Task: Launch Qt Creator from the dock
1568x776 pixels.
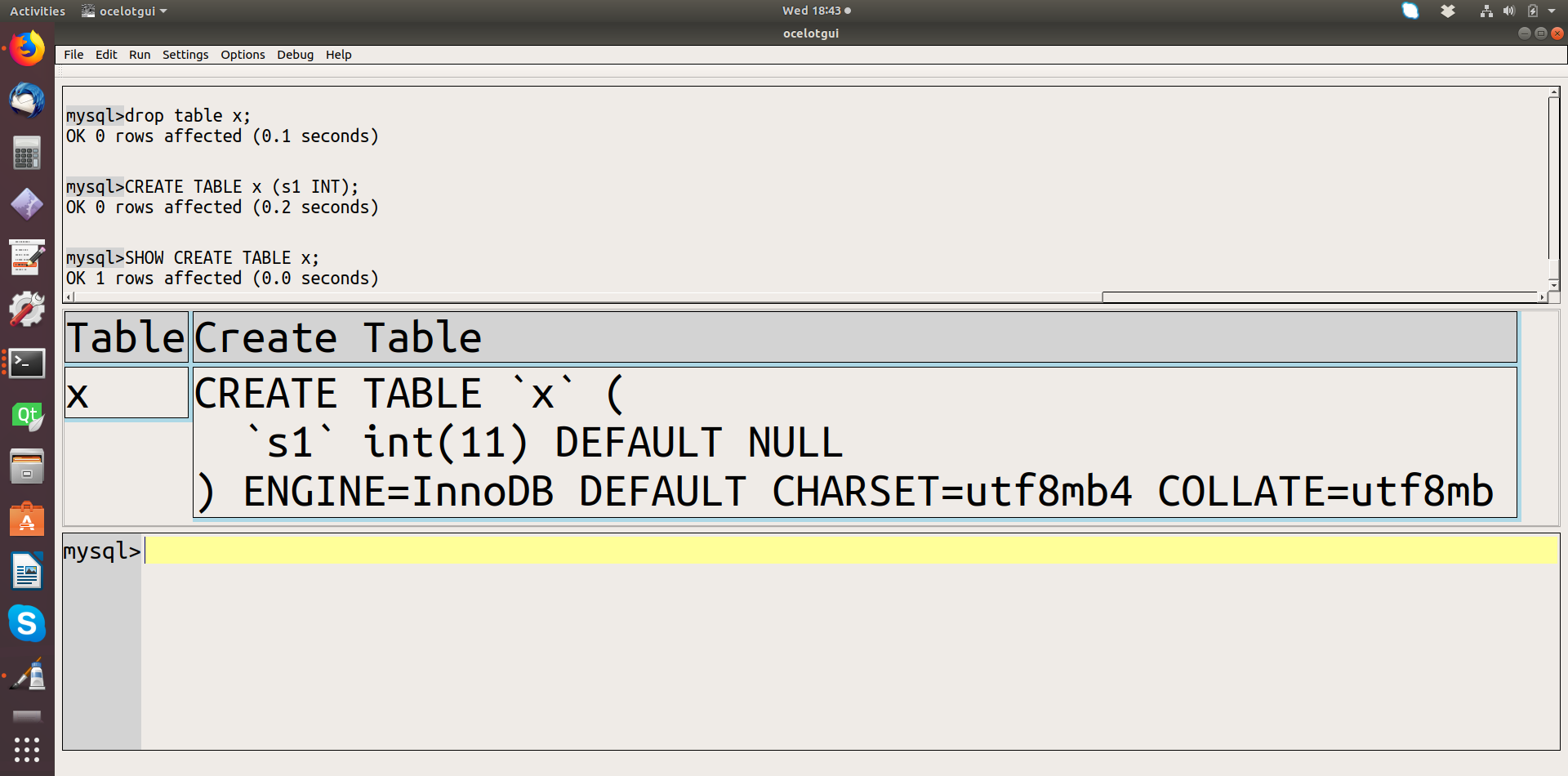Action: pyautogui.click(x=27, y=415)
